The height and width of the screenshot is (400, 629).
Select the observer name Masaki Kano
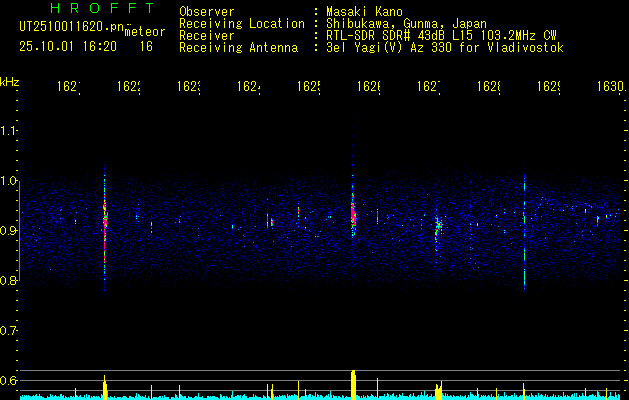[364, 12]
